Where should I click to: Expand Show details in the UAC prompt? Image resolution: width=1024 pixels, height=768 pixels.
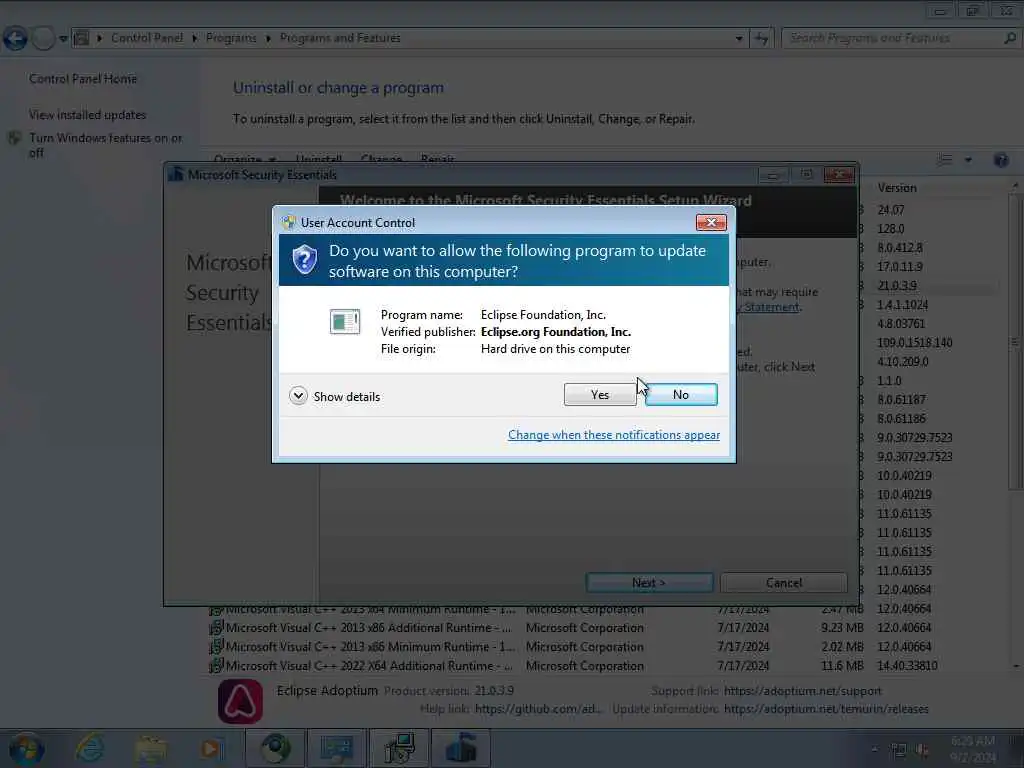(334, 396)
